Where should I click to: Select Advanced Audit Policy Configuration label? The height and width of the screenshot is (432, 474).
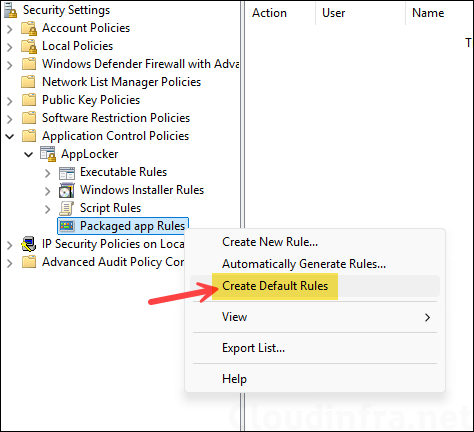tap(113, 262)
